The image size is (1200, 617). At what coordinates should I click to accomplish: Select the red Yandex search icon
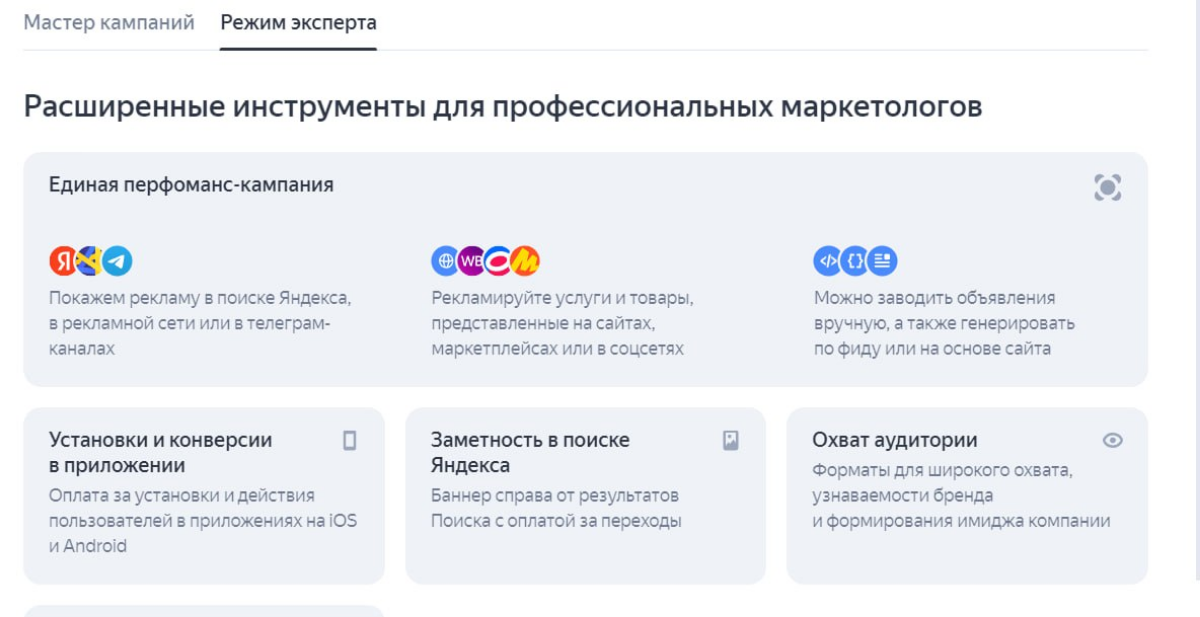coord(62,261)
